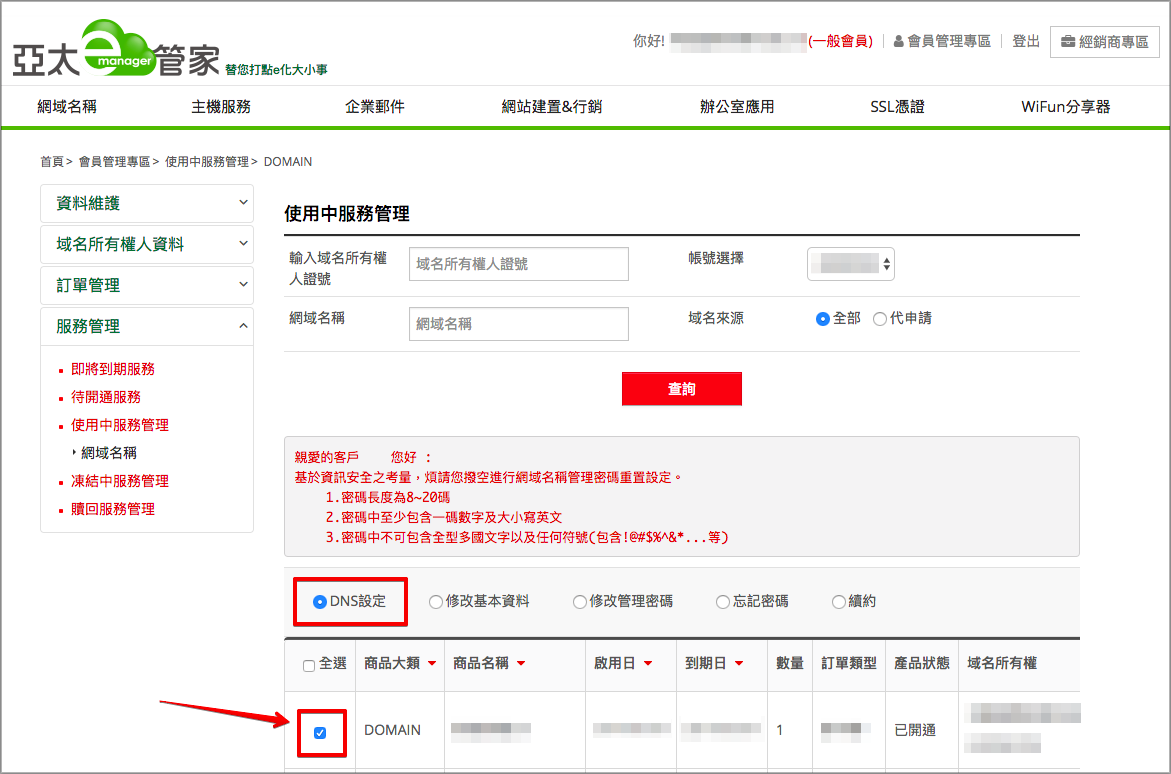
Task: Sort by 到期日 red arrow
Action: pyautogui.click(x=739, y=663)
